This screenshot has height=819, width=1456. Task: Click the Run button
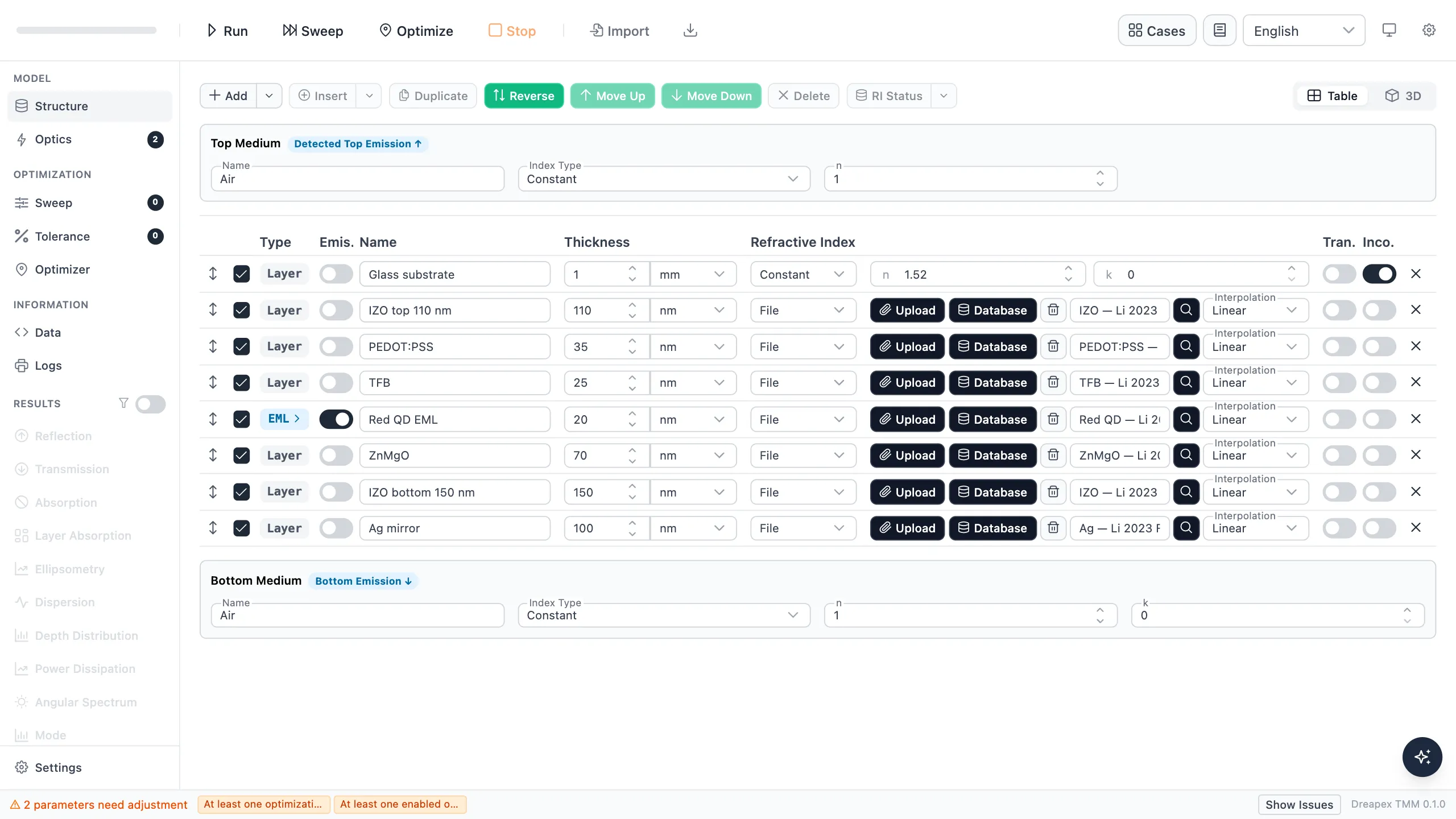point(227,31)
